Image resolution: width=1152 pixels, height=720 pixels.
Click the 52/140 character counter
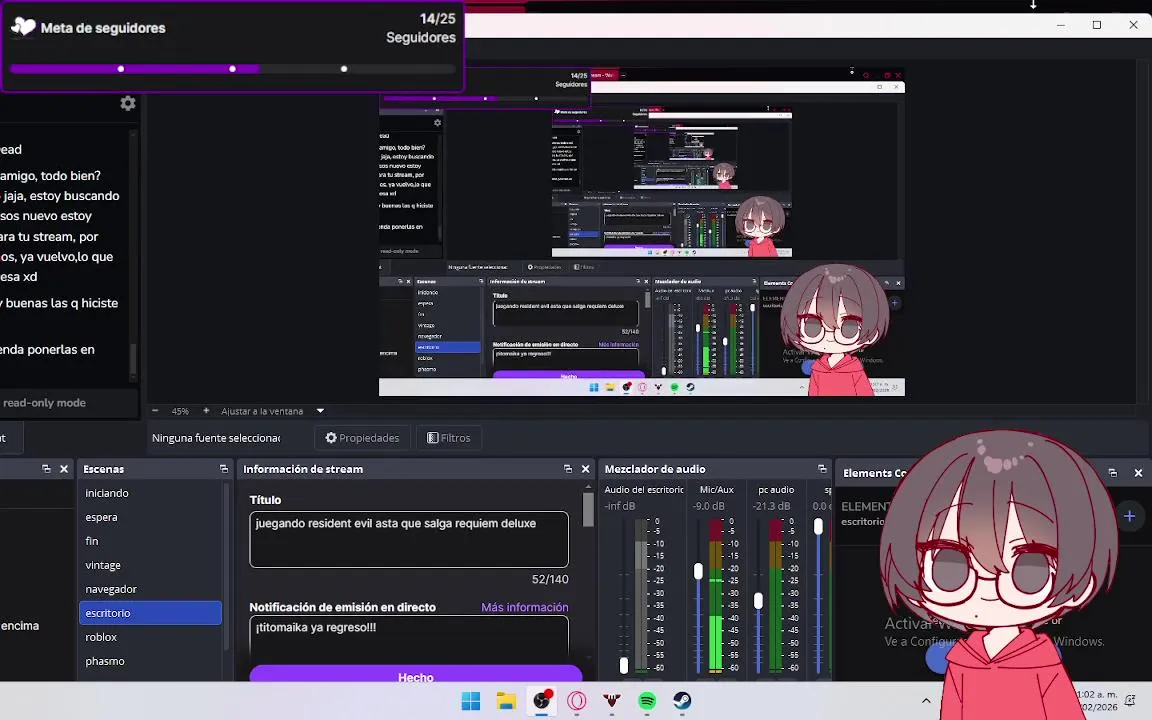pos(550,579)
